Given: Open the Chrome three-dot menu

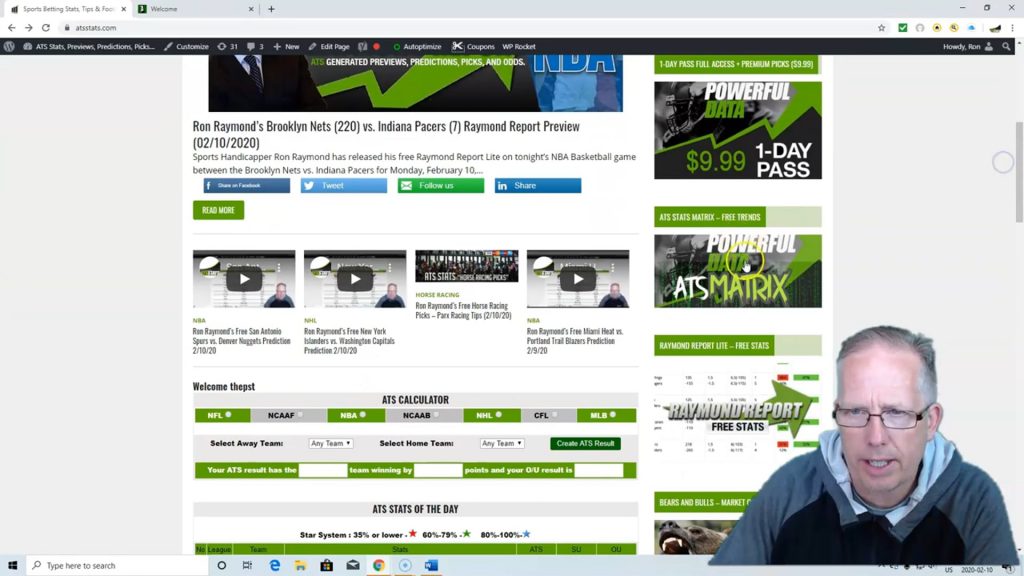Looking at the screenshot, I should [x=1012, y=27].
